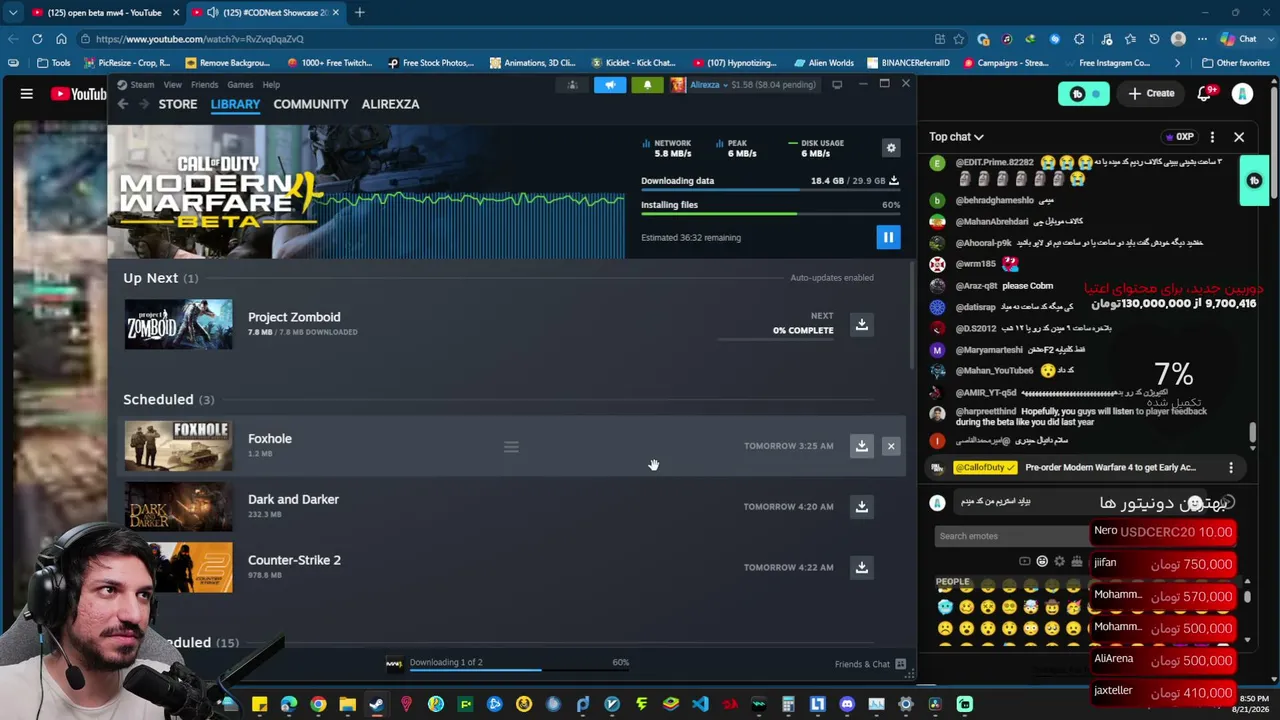Click the Steam announcements megaphone button
Viewport: 1280px width, 720px height.
point(610,85)
